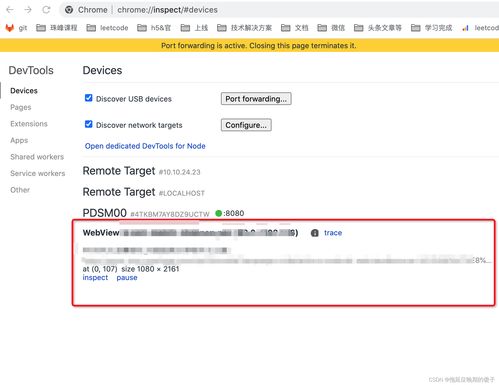This screenshot has width=499, height=385.
Task: Click the browser back arrow
Action: point(10,10)
